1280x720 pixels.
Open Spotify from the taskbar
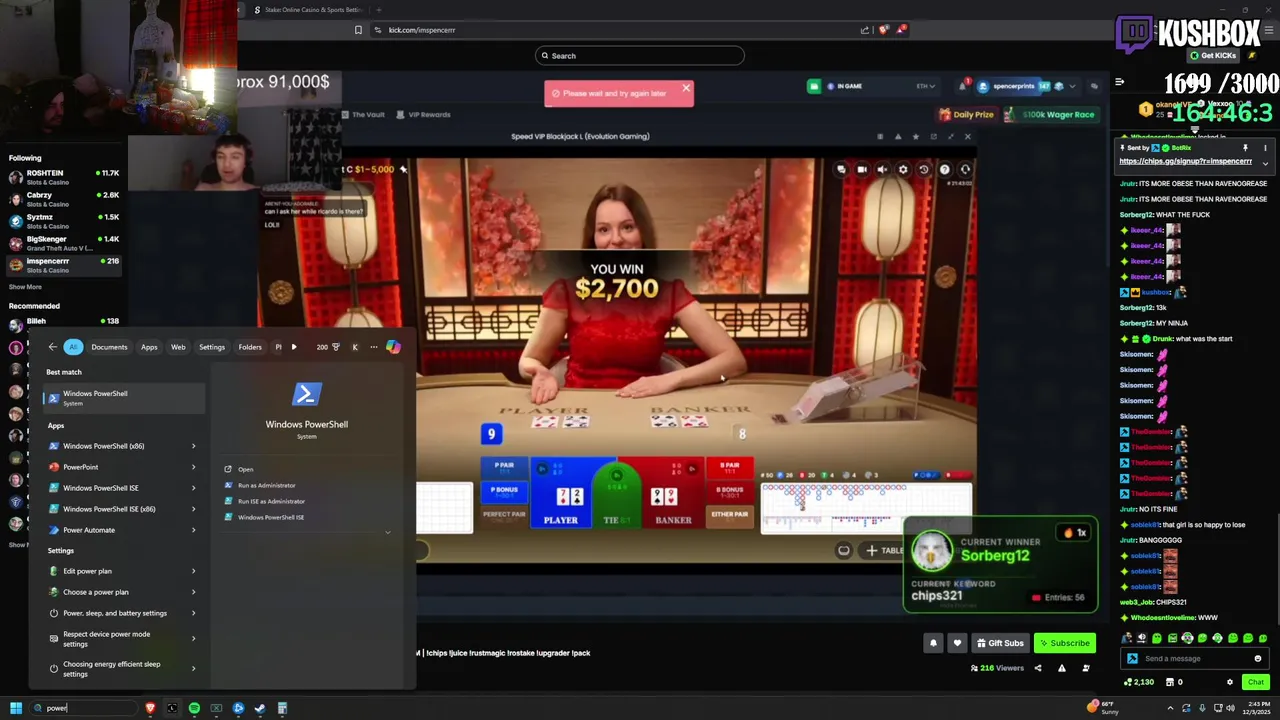[x=194, y=708]
